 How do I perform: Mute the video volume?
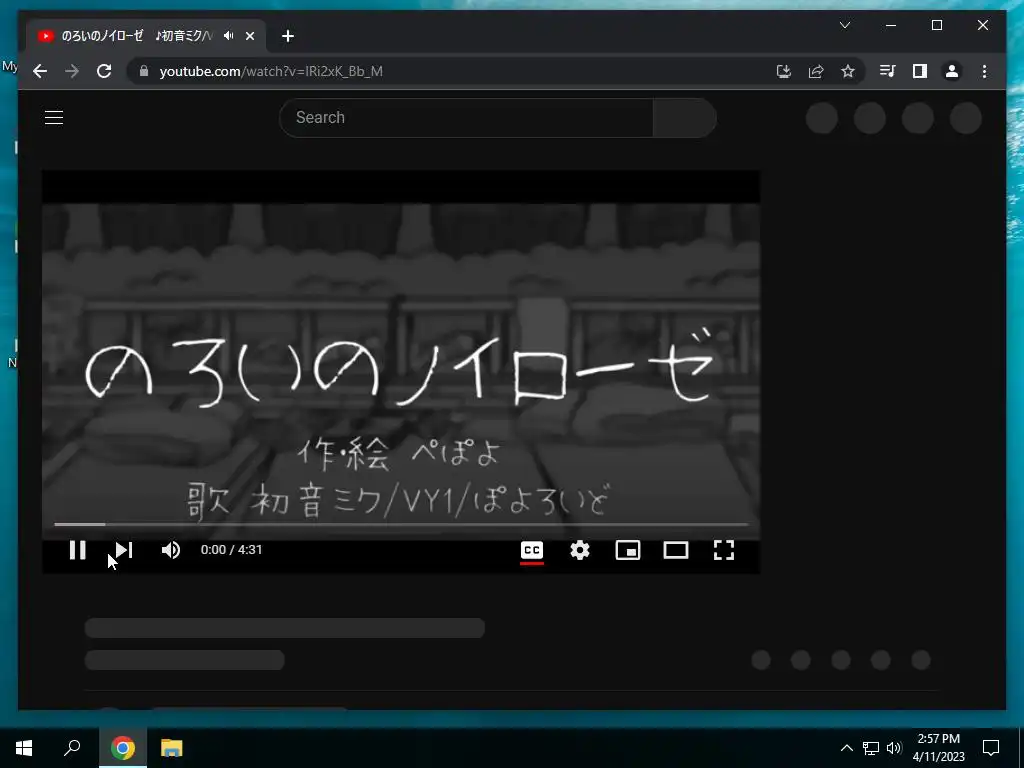[171, 551]
